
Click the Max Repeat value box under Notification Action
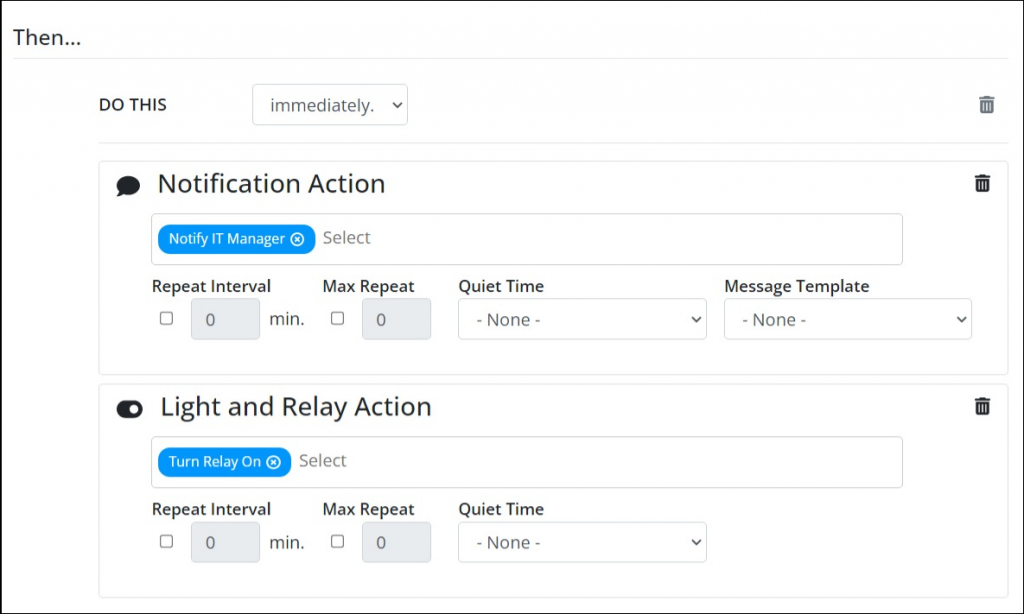coord(396,319)
